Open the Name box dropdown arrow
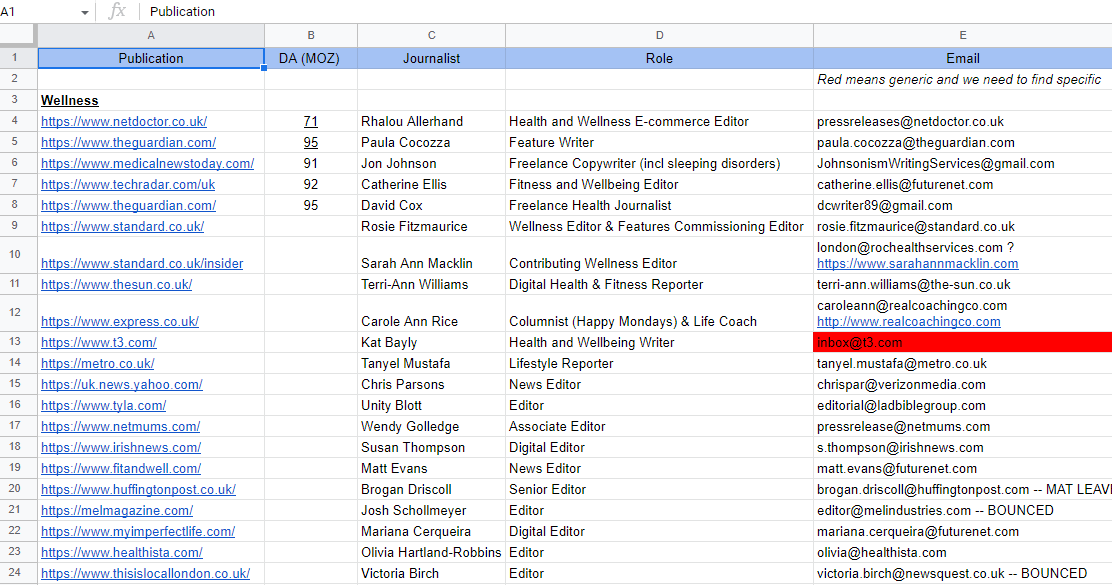The image size is (1112, 585). coord(85,12)
